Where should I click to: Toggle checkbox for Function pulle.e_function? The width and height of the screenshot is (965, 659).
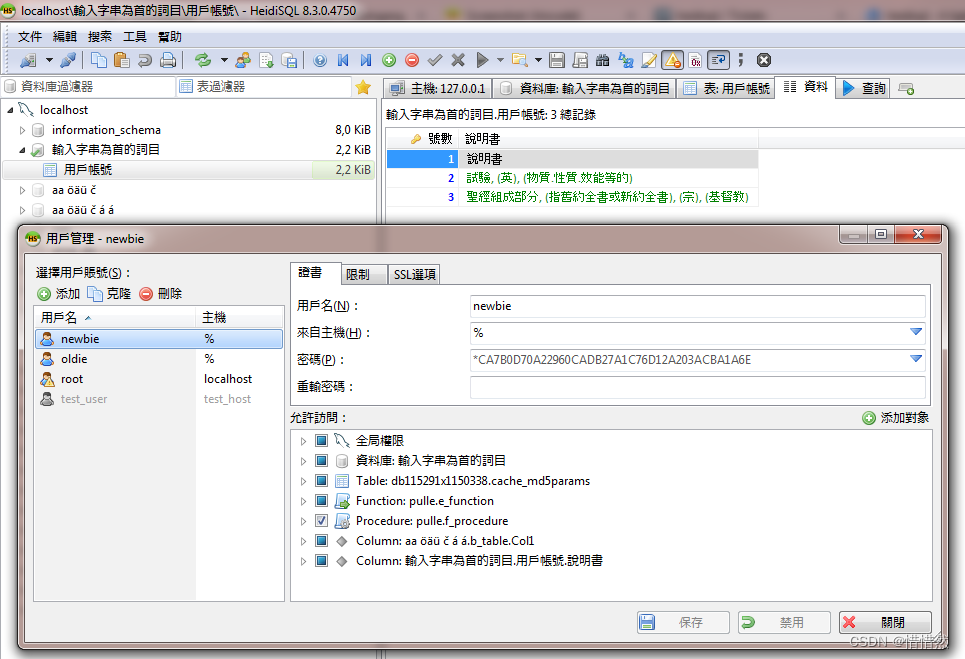tap(321, 501)
